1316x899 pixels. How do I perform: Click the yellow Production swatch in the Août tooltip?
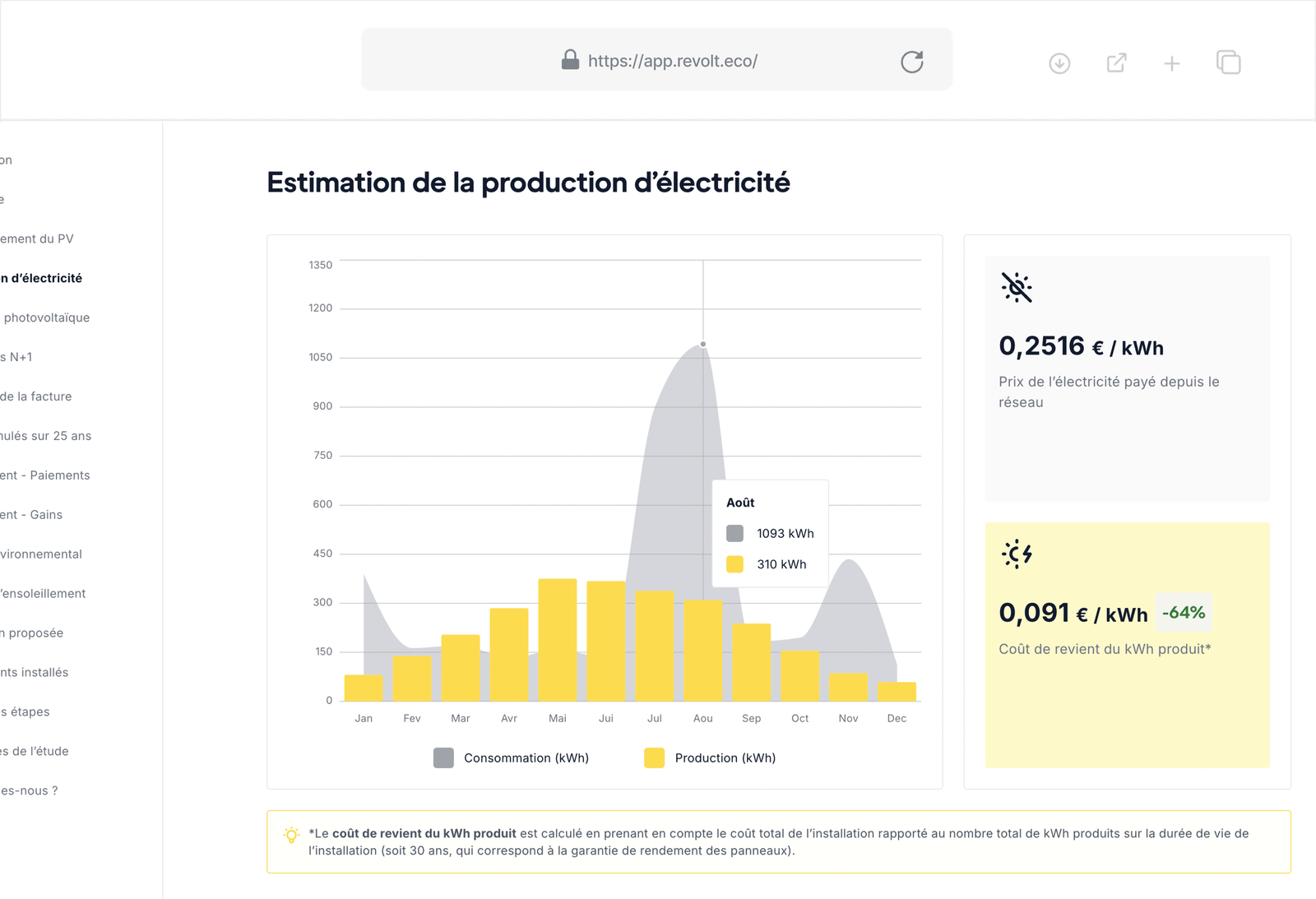[x=736, y=564]
